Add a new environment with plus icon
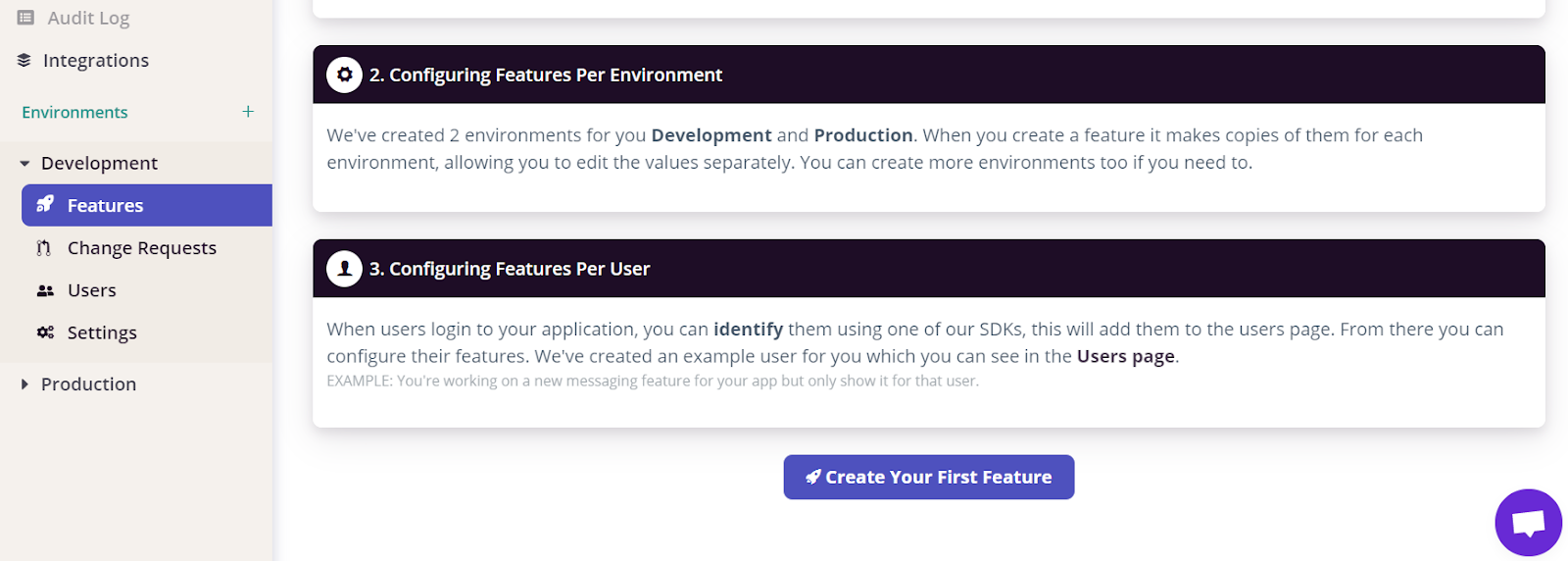 [x=248, y=112]
